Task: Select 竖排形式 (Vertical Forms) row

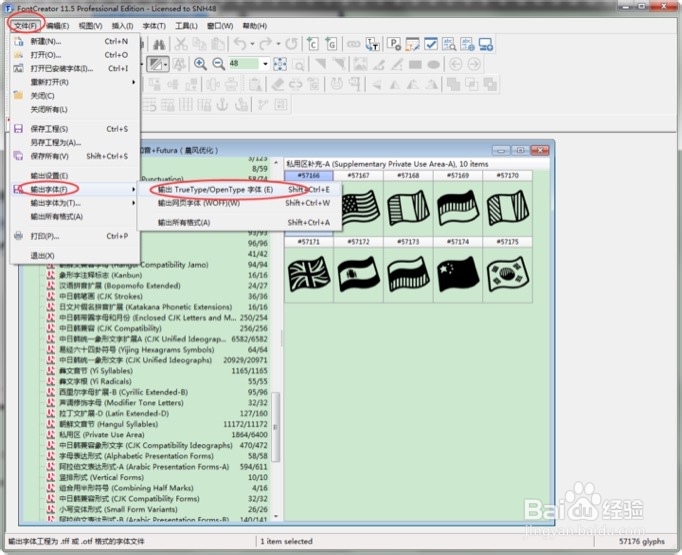Action: pos(157,477)
